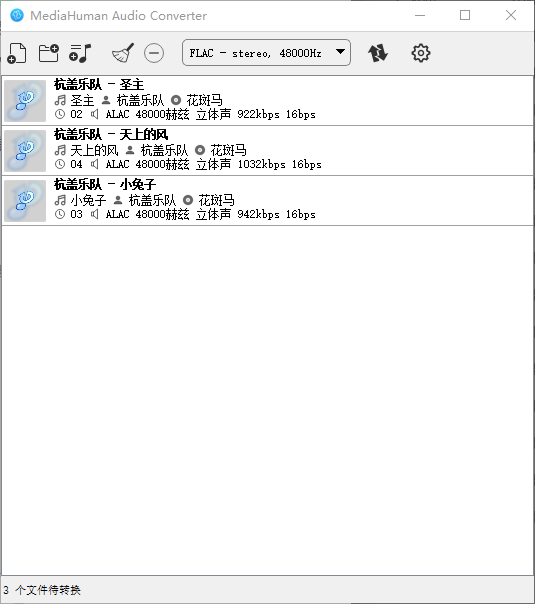Click the speaker icon in the 1032kbps row
Image resolution: width=535 pixels, height=604 pixels.
click(x=95, y=164)
